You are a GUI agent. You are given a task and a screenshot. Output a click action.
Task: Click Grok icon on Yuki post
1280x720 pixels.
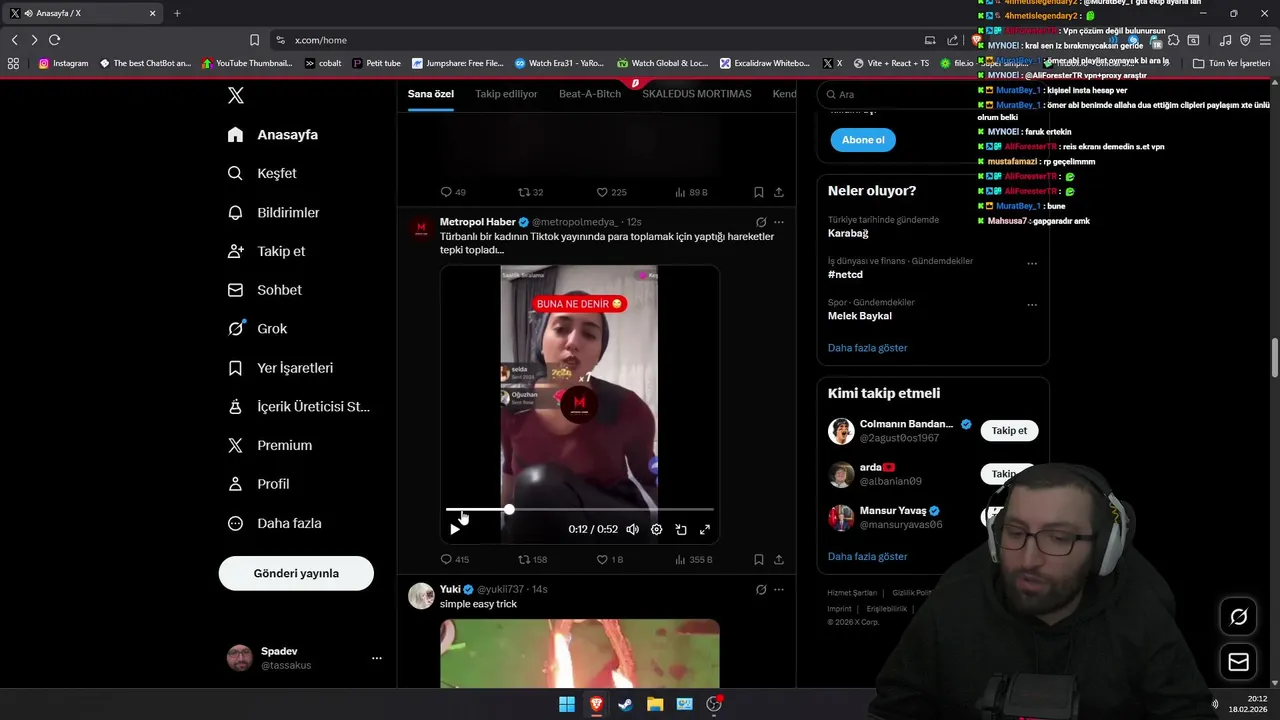761,590
